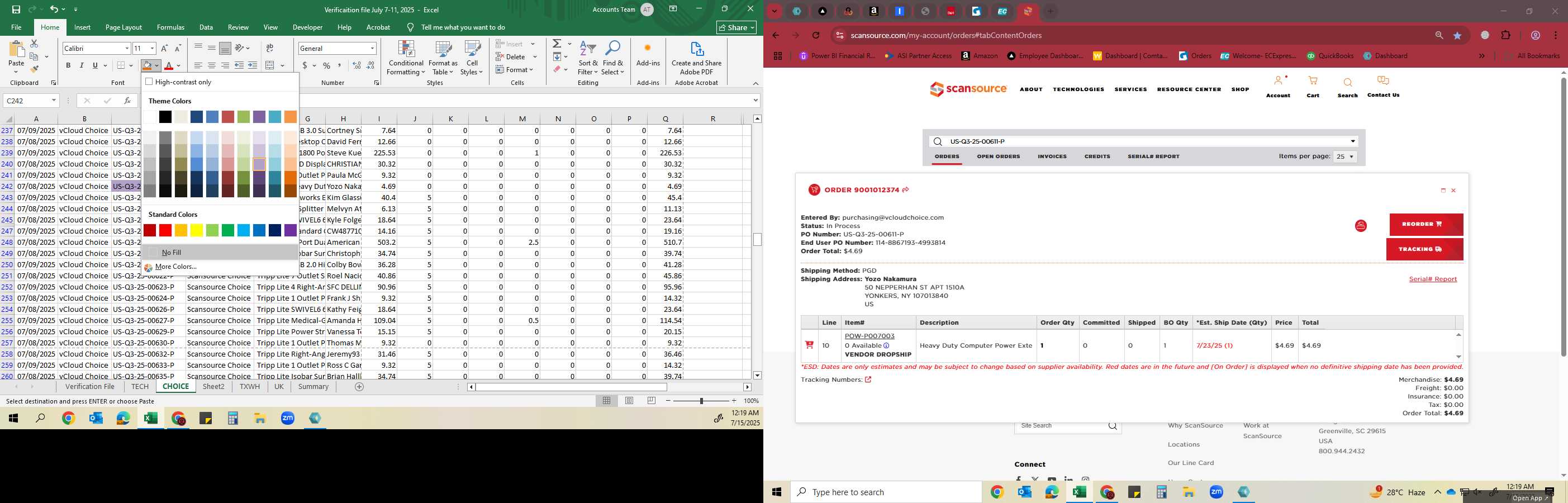Open the QuickBooks bookmark
Viewport: 1568px width, 503px height.
pyautogui.click(x=1331, y=55)
